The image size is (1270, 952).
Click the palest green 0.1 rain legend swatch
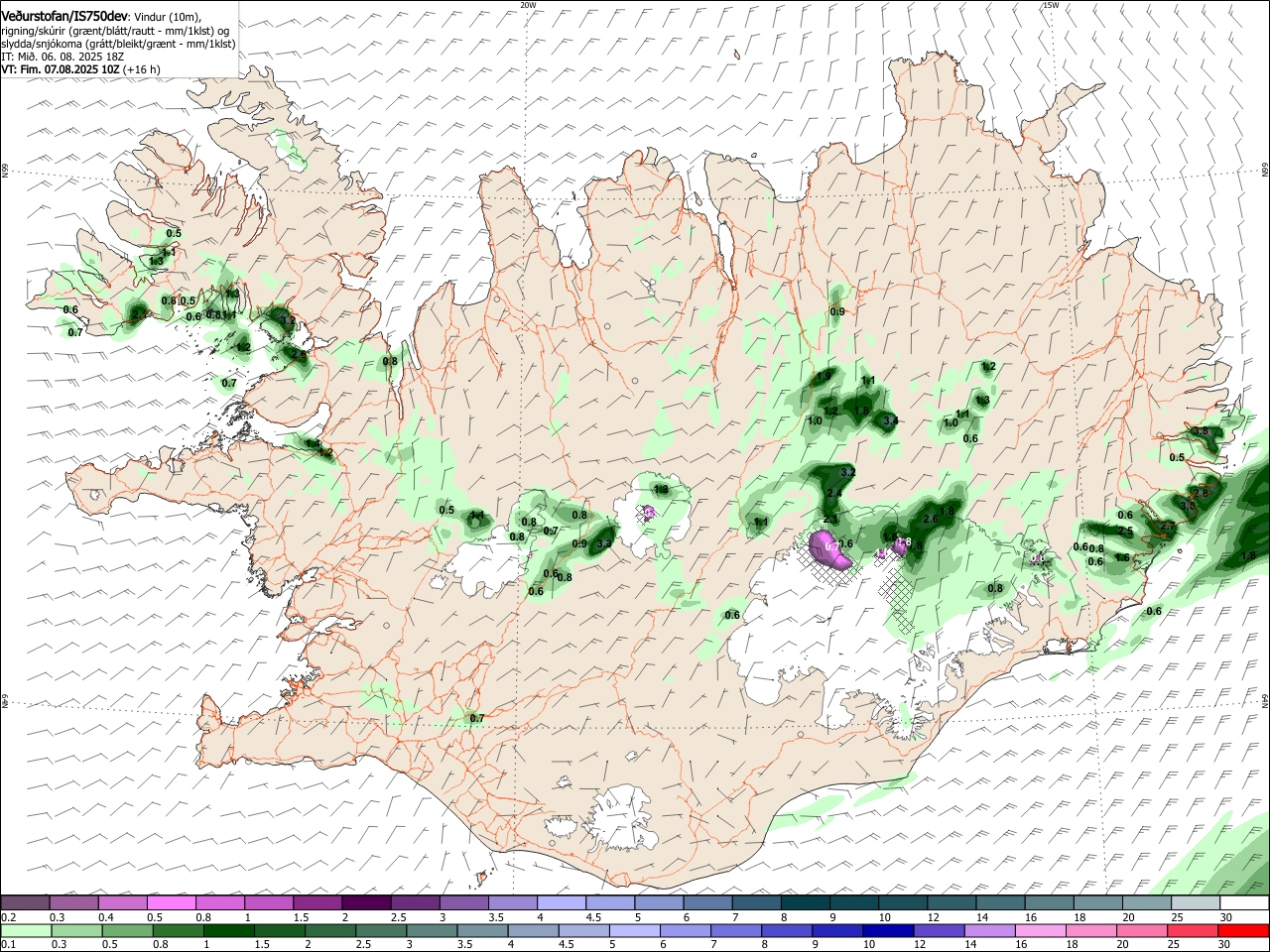click(x=26, y=930)
